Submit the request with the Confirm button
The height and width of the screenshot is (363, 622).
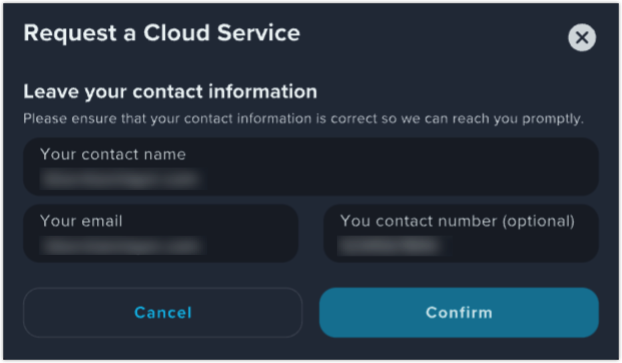click(x=459, y=313)
